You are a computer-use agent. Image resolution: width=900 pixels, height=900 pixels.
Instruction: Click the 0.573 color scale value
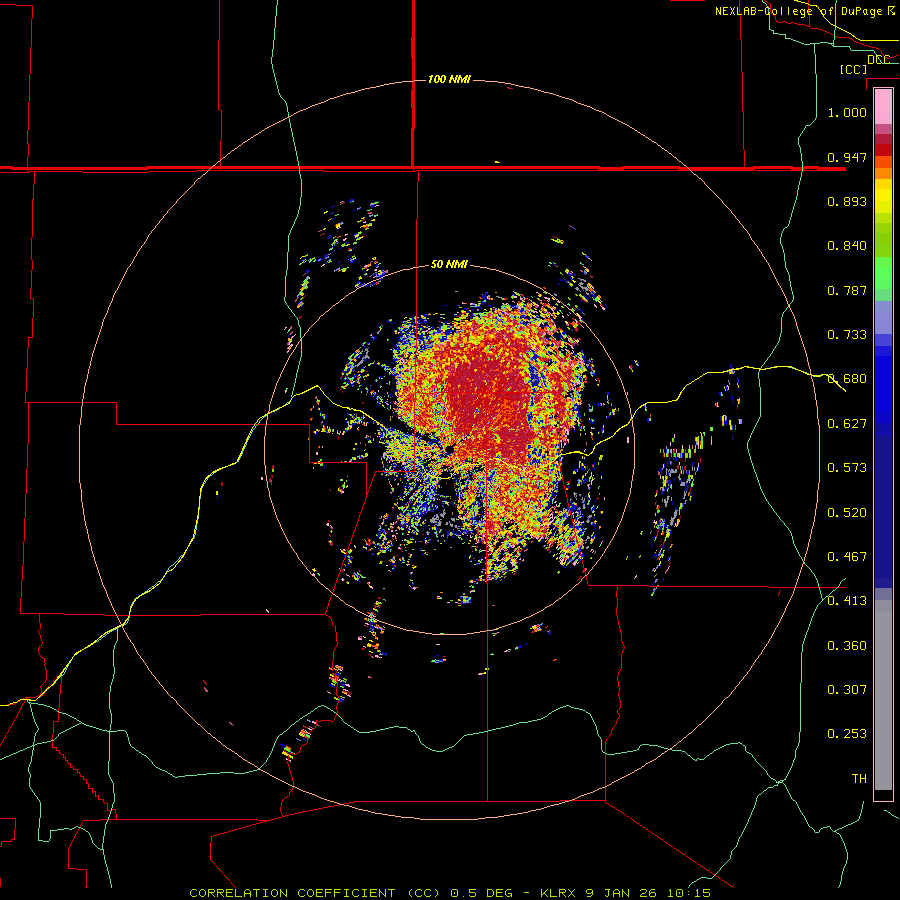(x=847, y=468)
